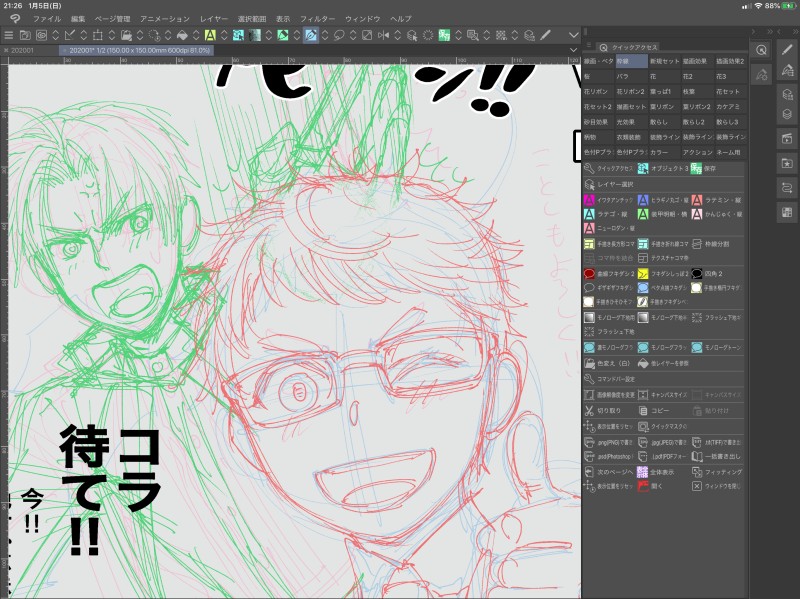Select the レイヤー選択 layer select tool
The height and width of the screenshot is (599, 800).
coord(612,184)
